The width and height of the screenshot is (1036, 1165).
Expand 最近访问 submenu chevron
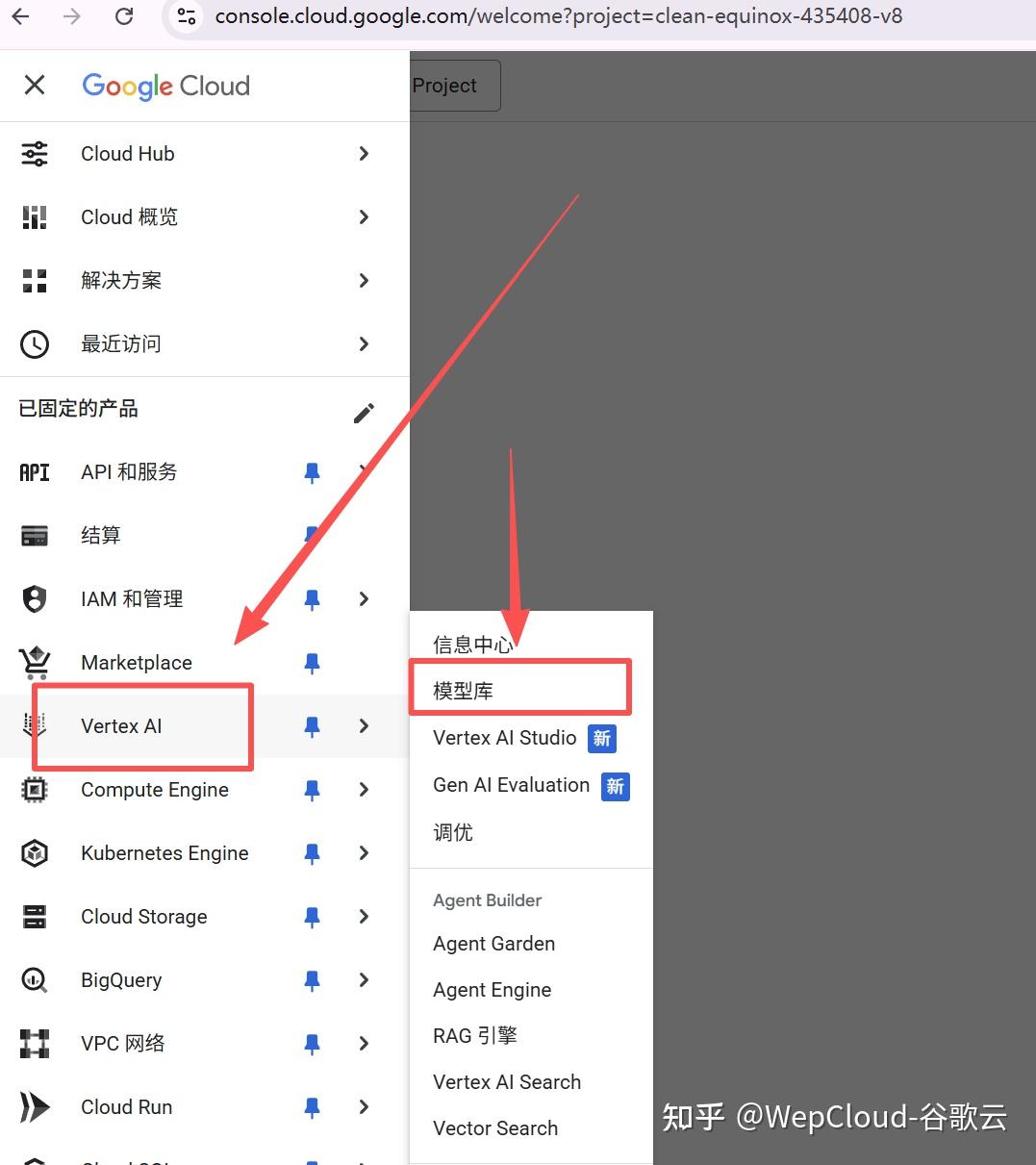pos(364,344)
